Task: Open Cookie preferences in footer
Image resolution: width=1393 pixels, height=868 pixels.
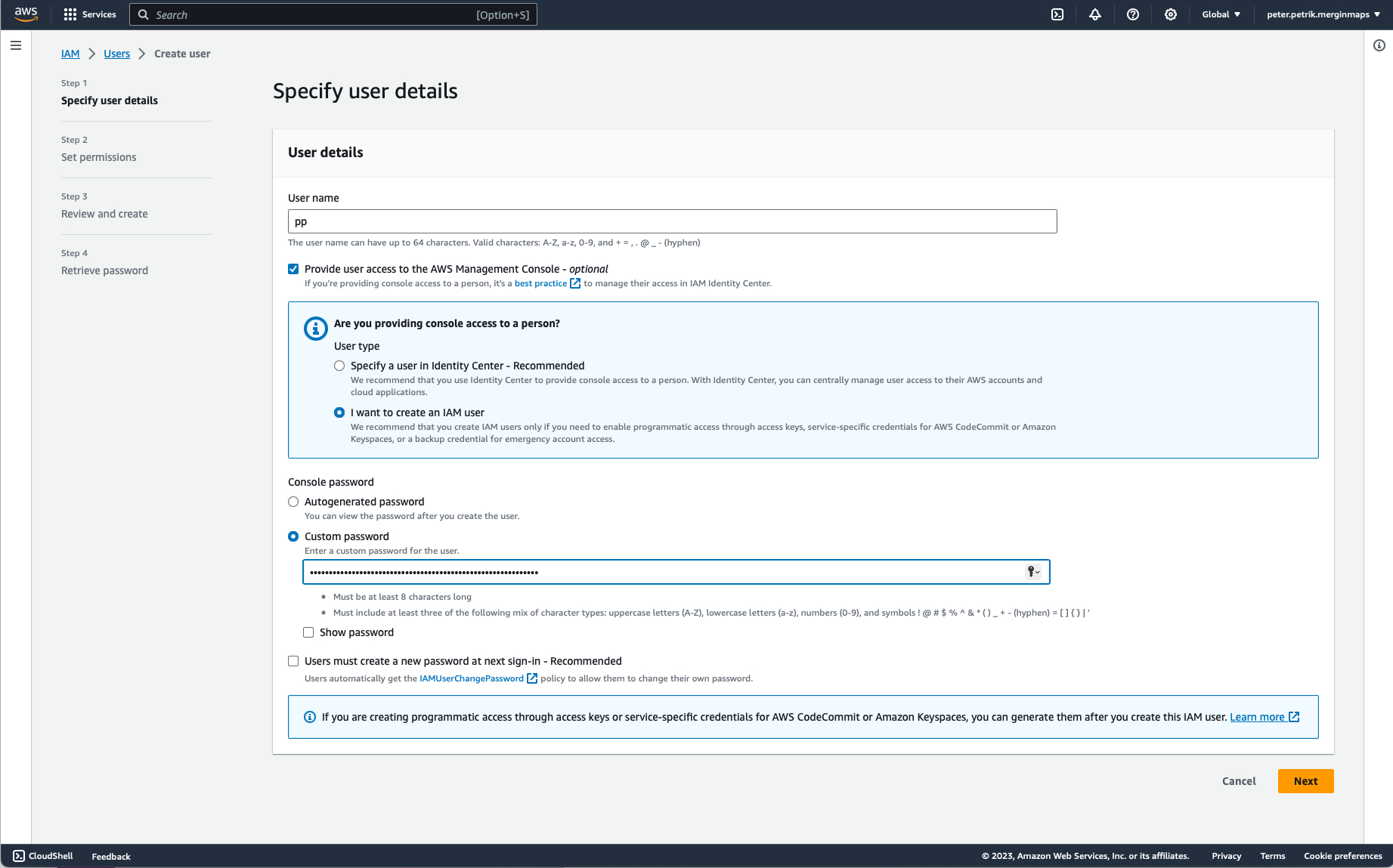Action: pos(1342,856)
